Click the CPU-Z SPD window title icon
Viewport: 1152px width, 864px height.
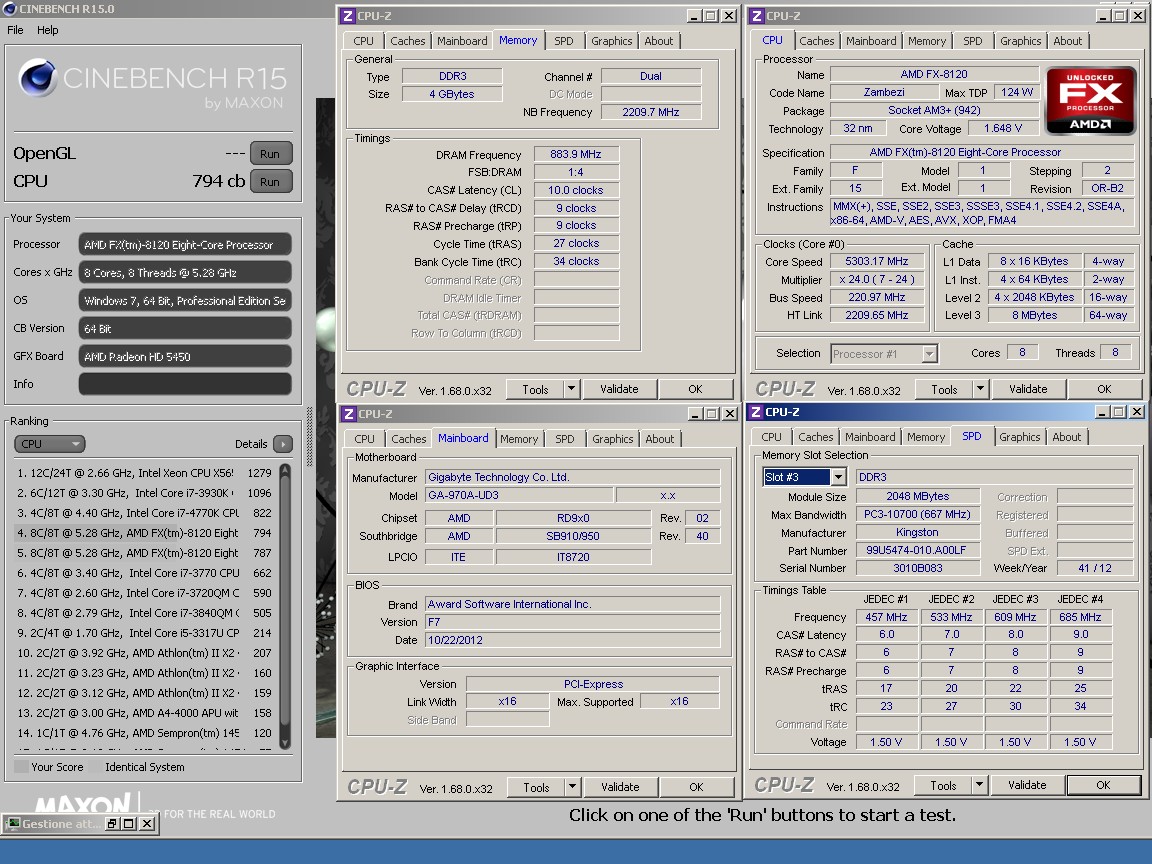tap(756, 412)
